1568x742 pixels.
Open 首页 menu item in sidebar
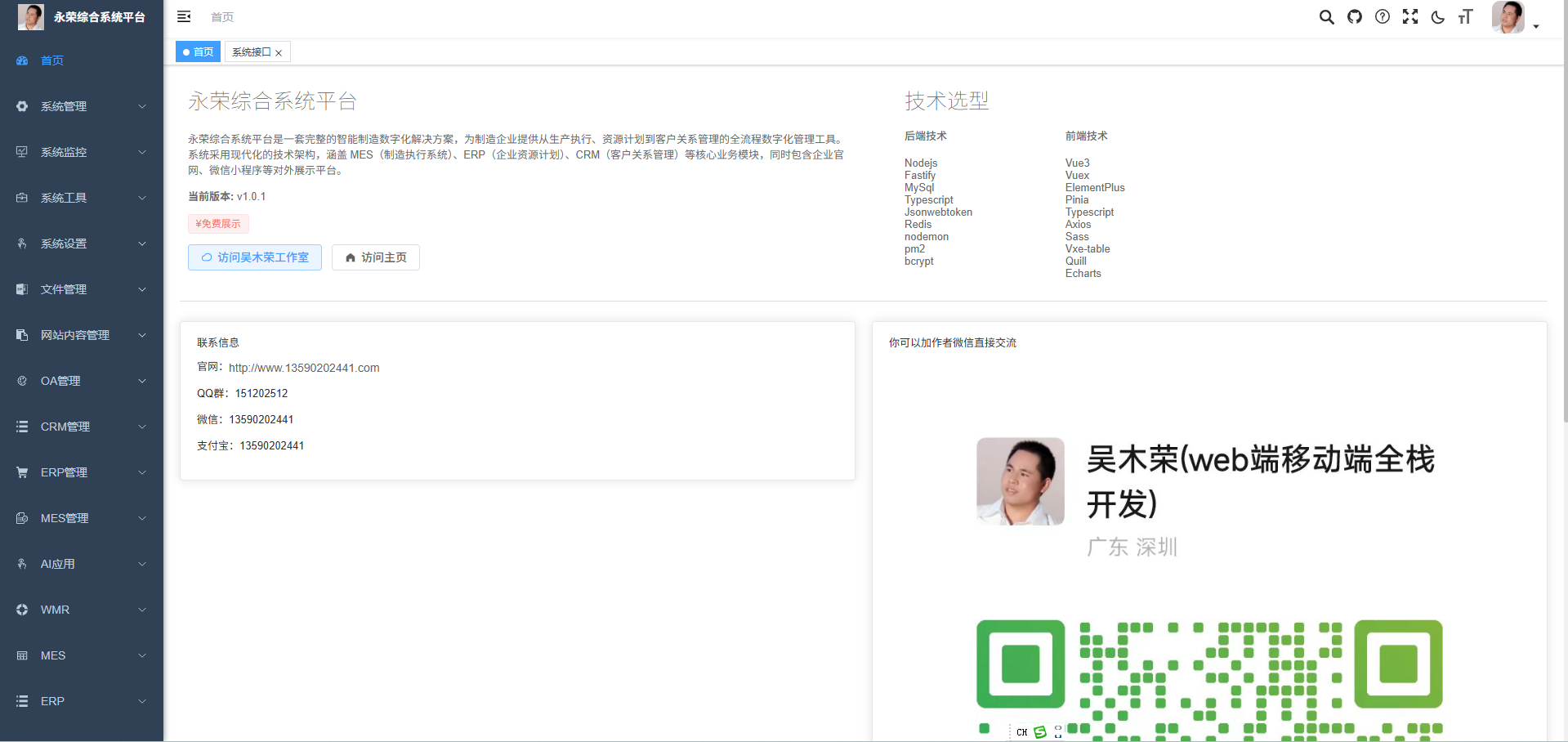point(82,60)
